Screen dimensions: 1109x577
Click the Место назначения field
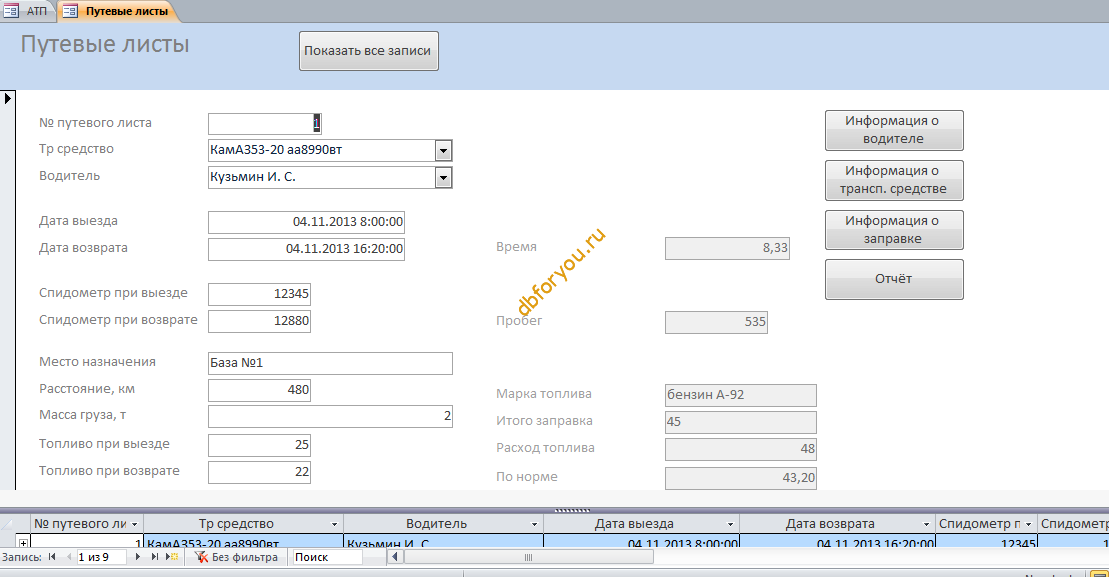point(330,363)
